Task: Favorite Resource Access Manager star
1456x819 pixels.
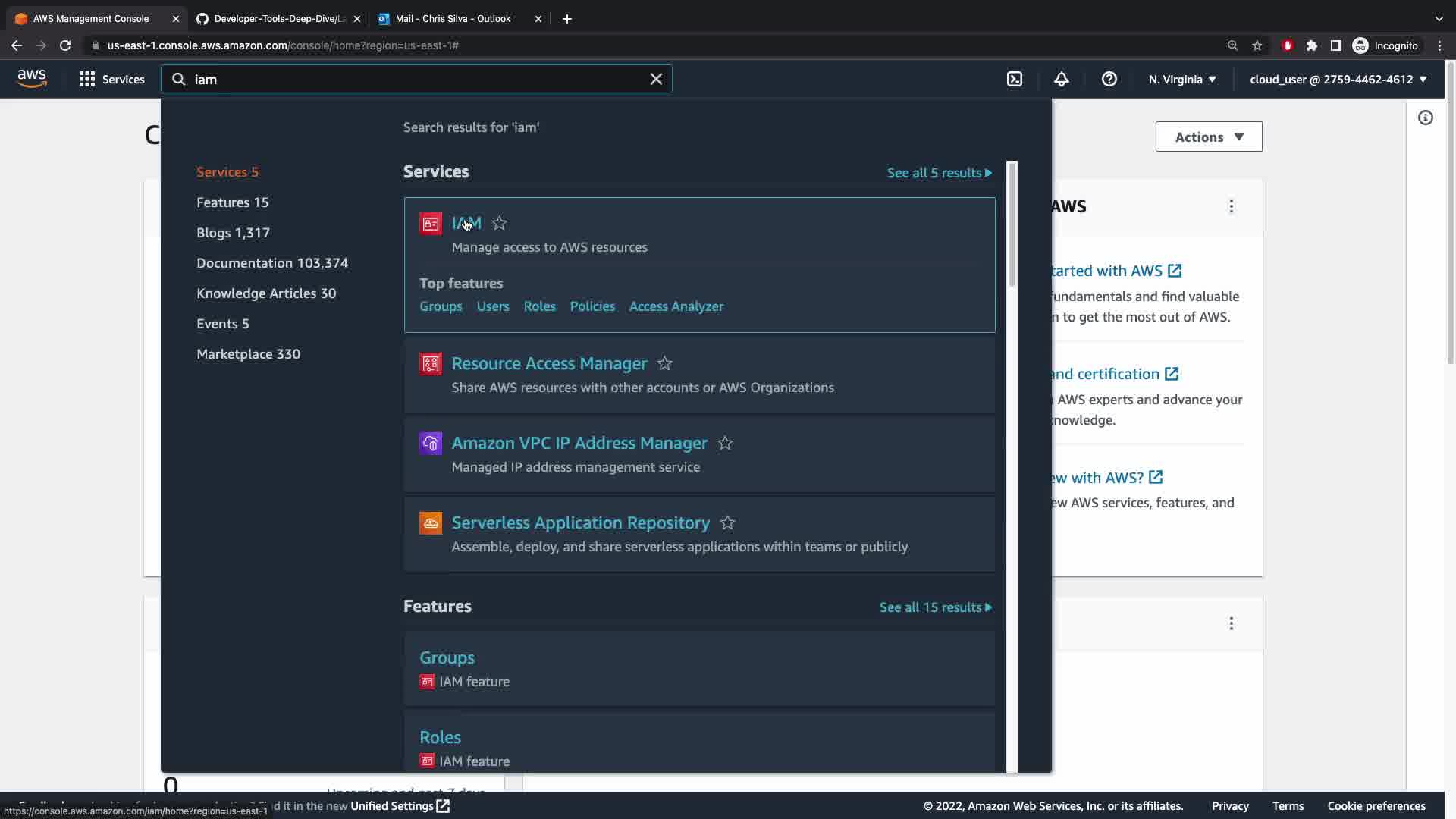Action: pos(665,363)
